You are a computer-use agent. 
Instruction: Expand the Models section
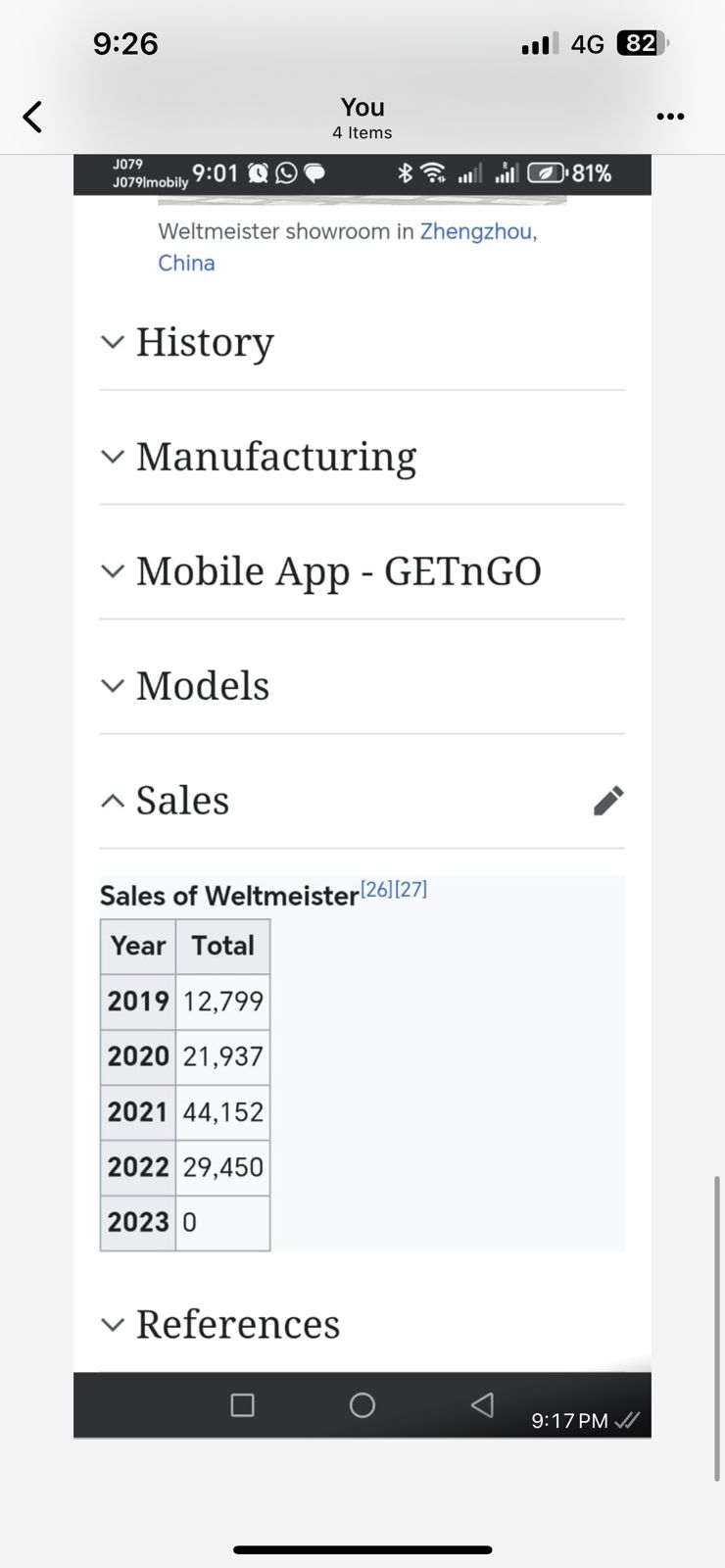coord(202,686)
